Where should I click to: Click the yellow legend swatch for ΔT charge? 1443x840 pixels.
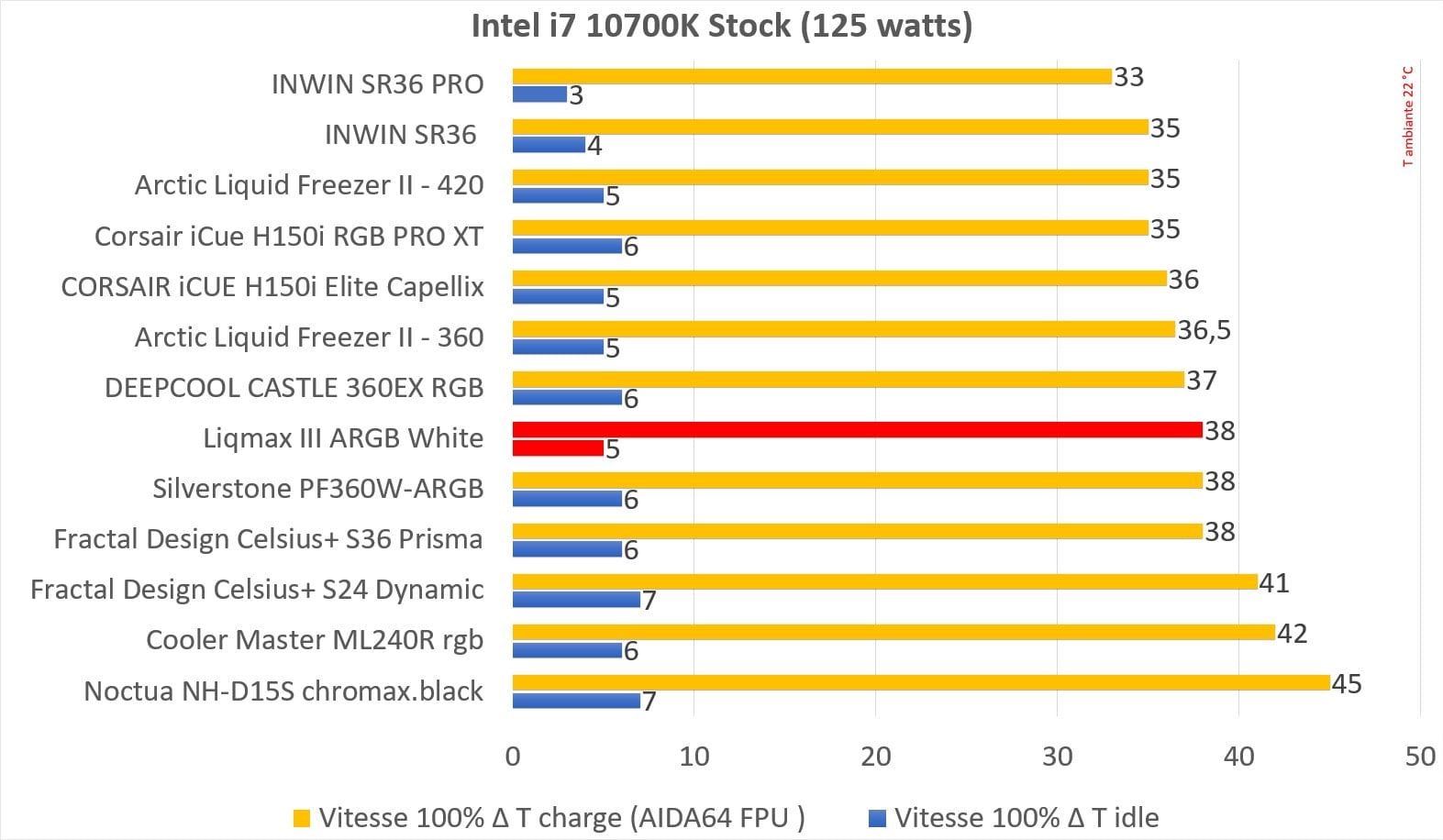[302, 818]
